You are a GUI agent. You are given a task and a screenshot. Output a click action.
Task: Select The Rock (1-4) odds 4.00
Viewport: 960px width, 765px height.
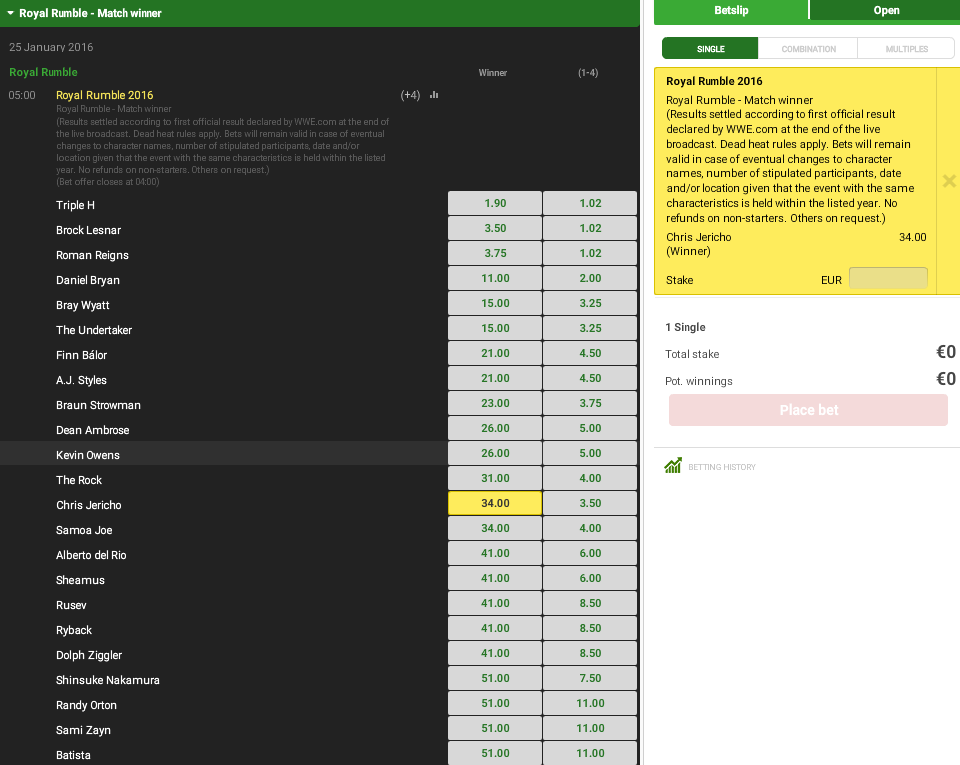coord(590,479)
